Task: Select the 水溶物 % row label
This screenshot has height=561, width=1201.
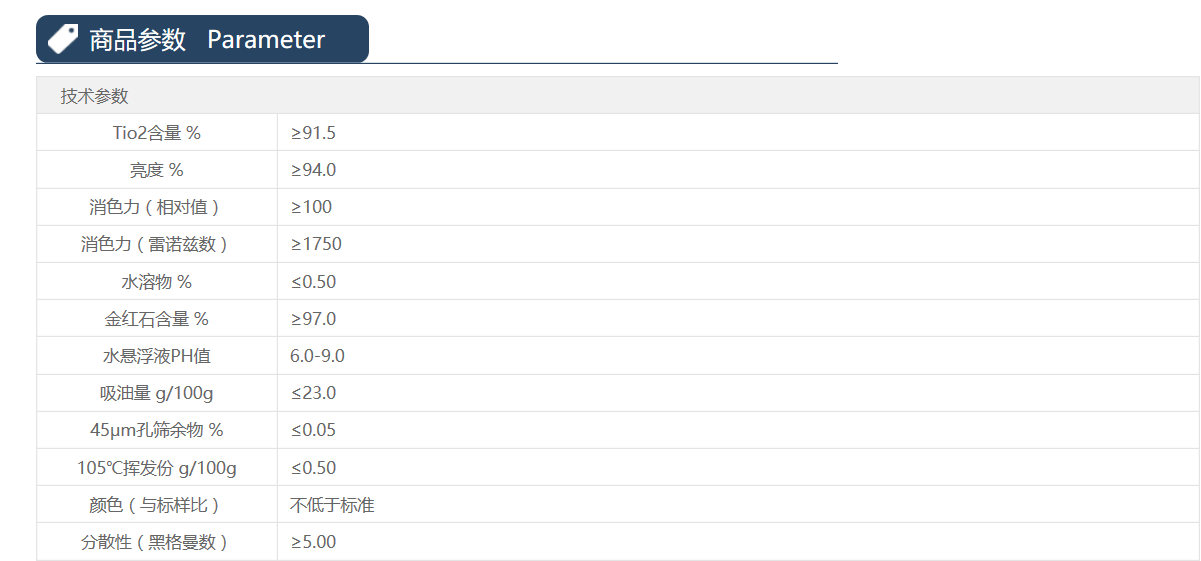Action: [x=157, y=282]
